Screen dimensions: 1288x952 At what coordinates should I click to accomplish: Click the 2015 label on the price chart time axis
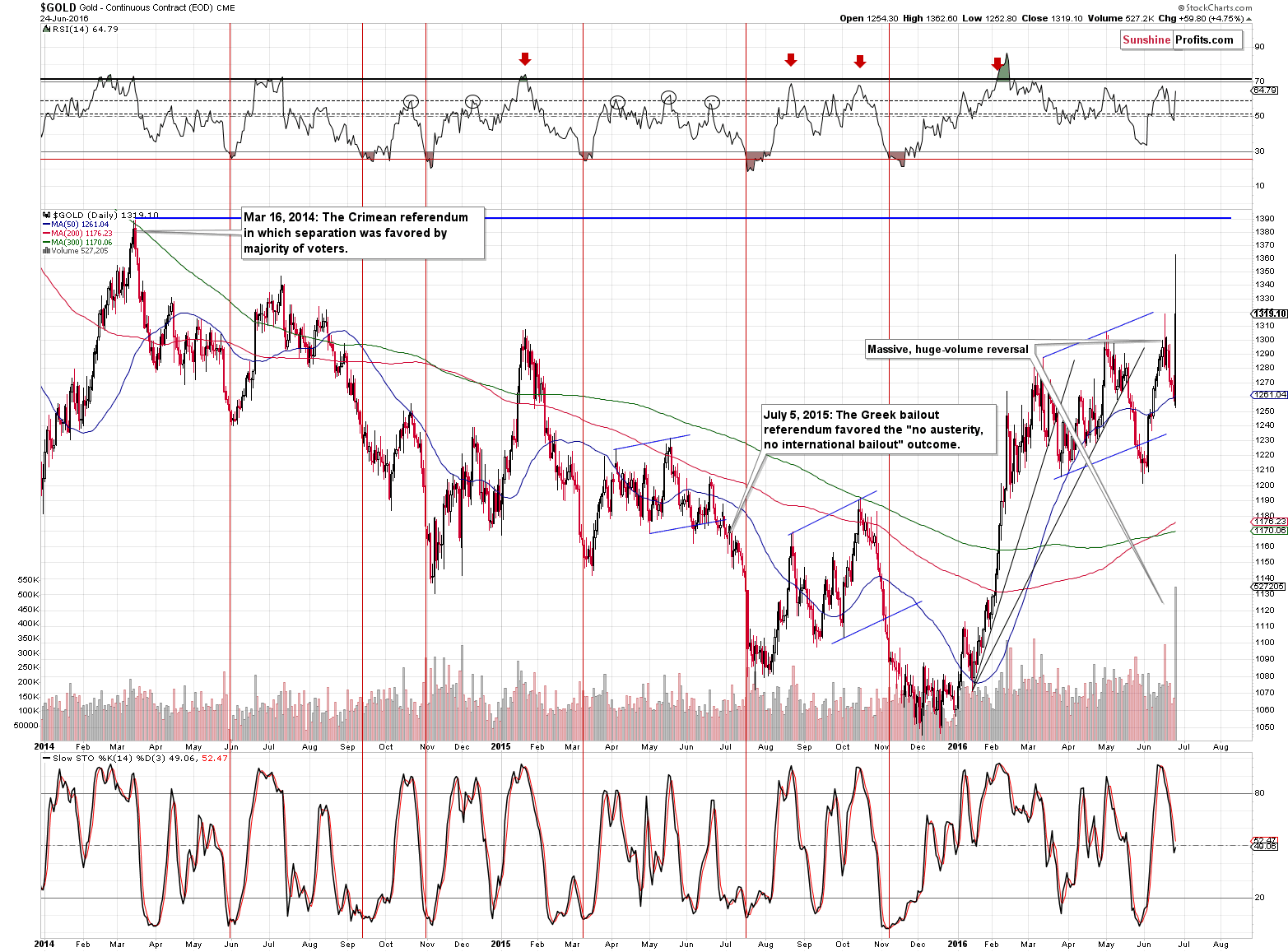point(500,747)
